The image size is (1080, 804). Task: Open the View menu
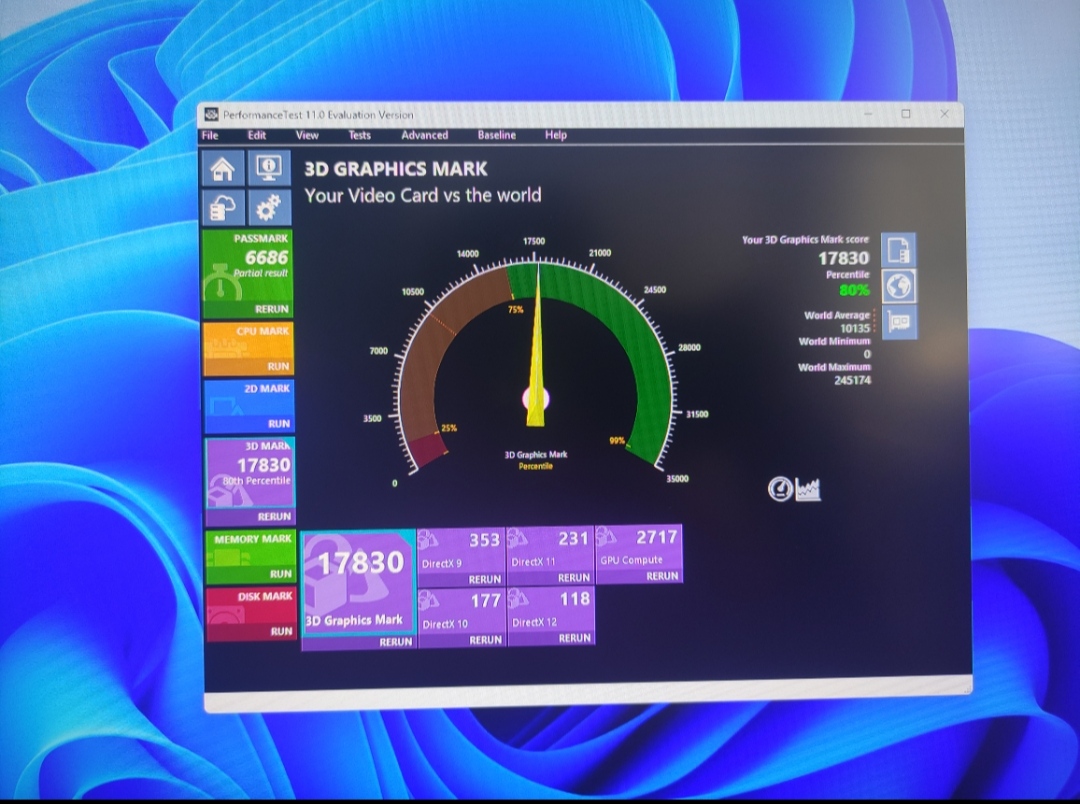pos(307,135)
